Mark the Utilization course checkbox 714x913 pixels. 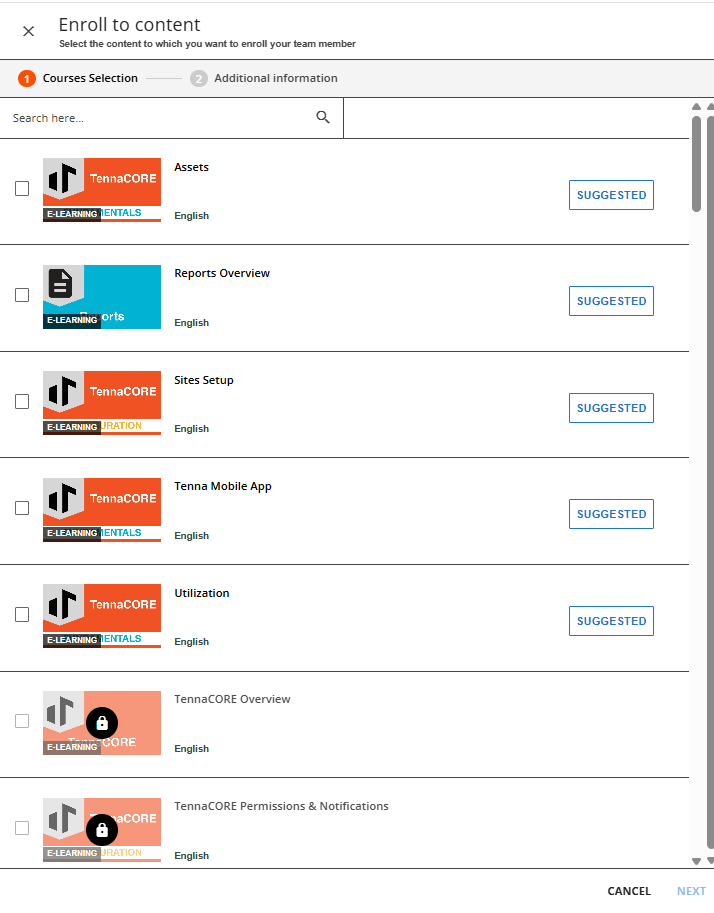click(22, 615)
